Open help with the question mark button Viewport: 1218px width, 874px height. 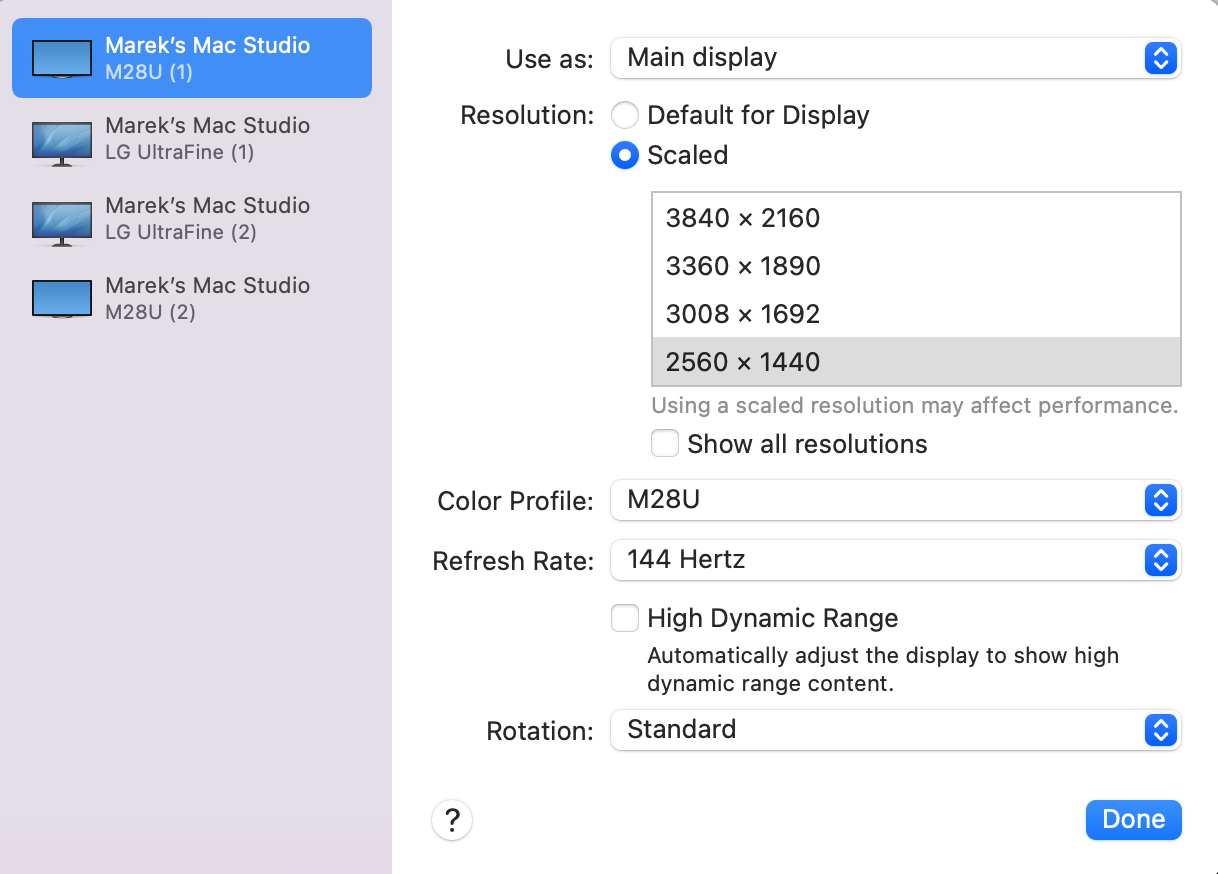click(x=452, y=821)
